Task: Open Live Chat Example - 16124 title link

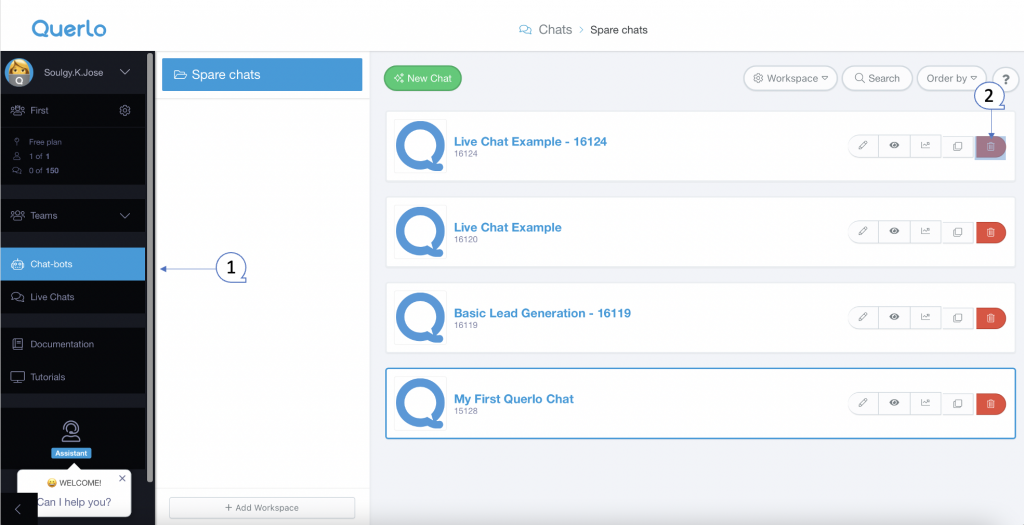Action: click(x=530, y=142)
